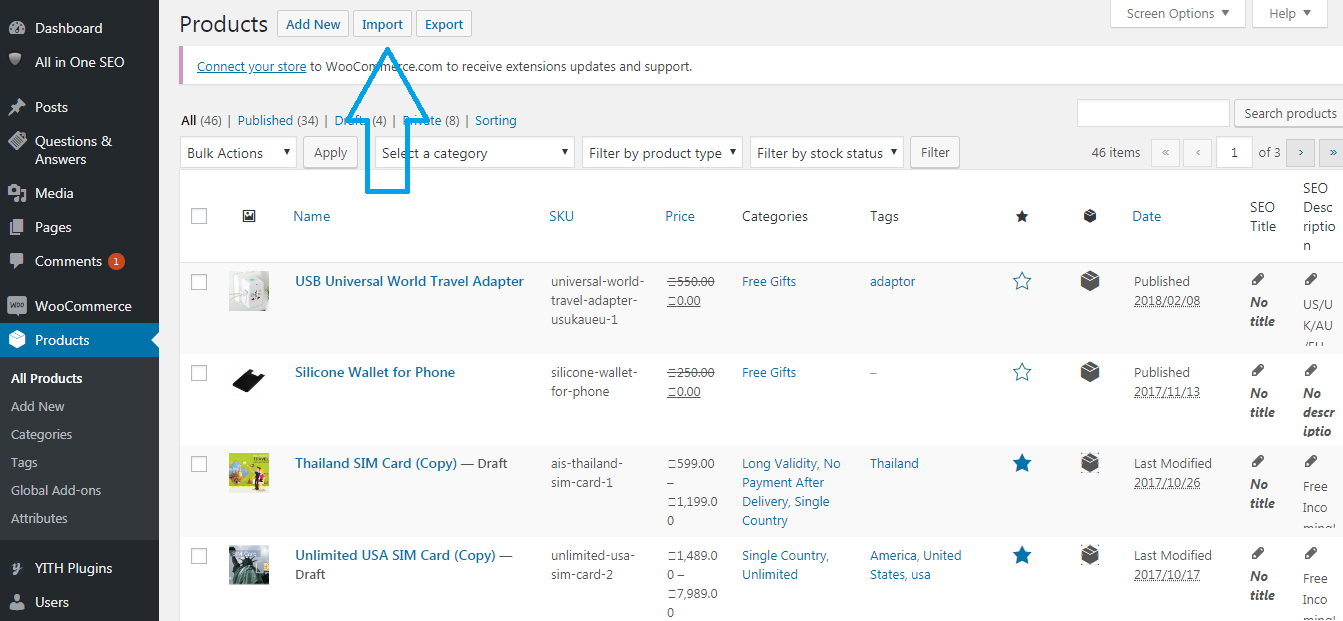Image resolution: width=1343 pixels, height=621 pixels.
Task: Open USB Universal World Travel Adapter thumbnail
Action: [249, 291]
